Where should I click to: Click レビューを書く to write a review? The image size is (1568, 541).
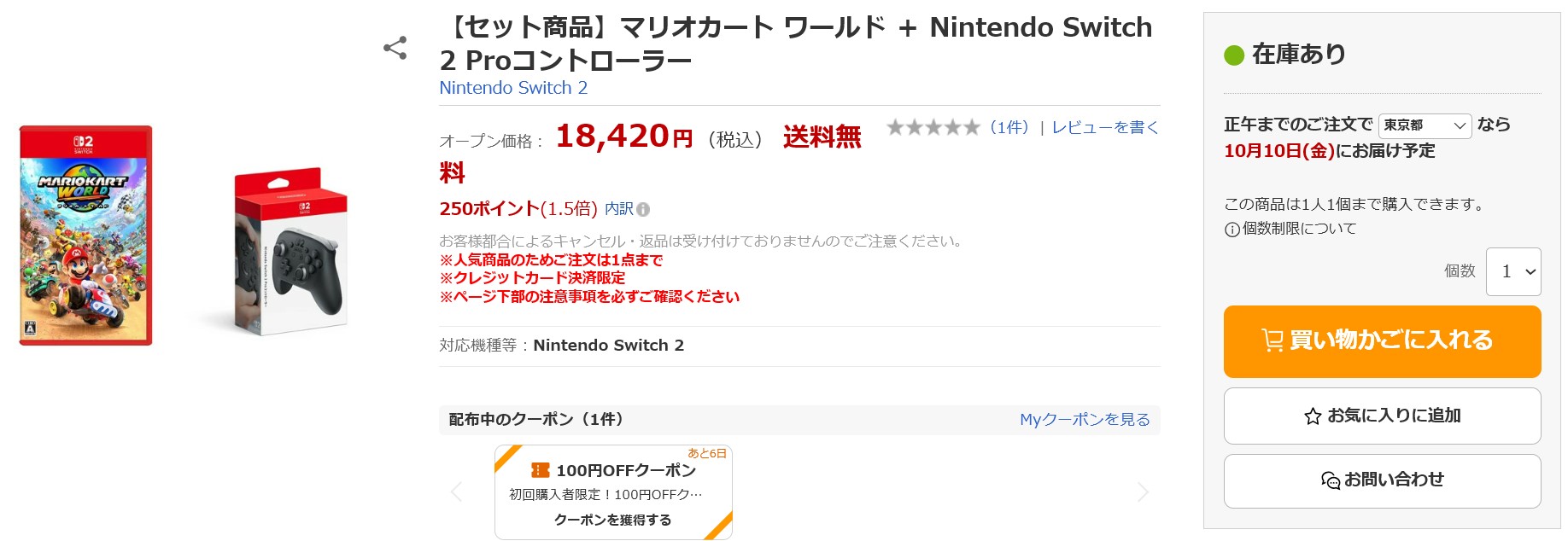coord(1105,127)
